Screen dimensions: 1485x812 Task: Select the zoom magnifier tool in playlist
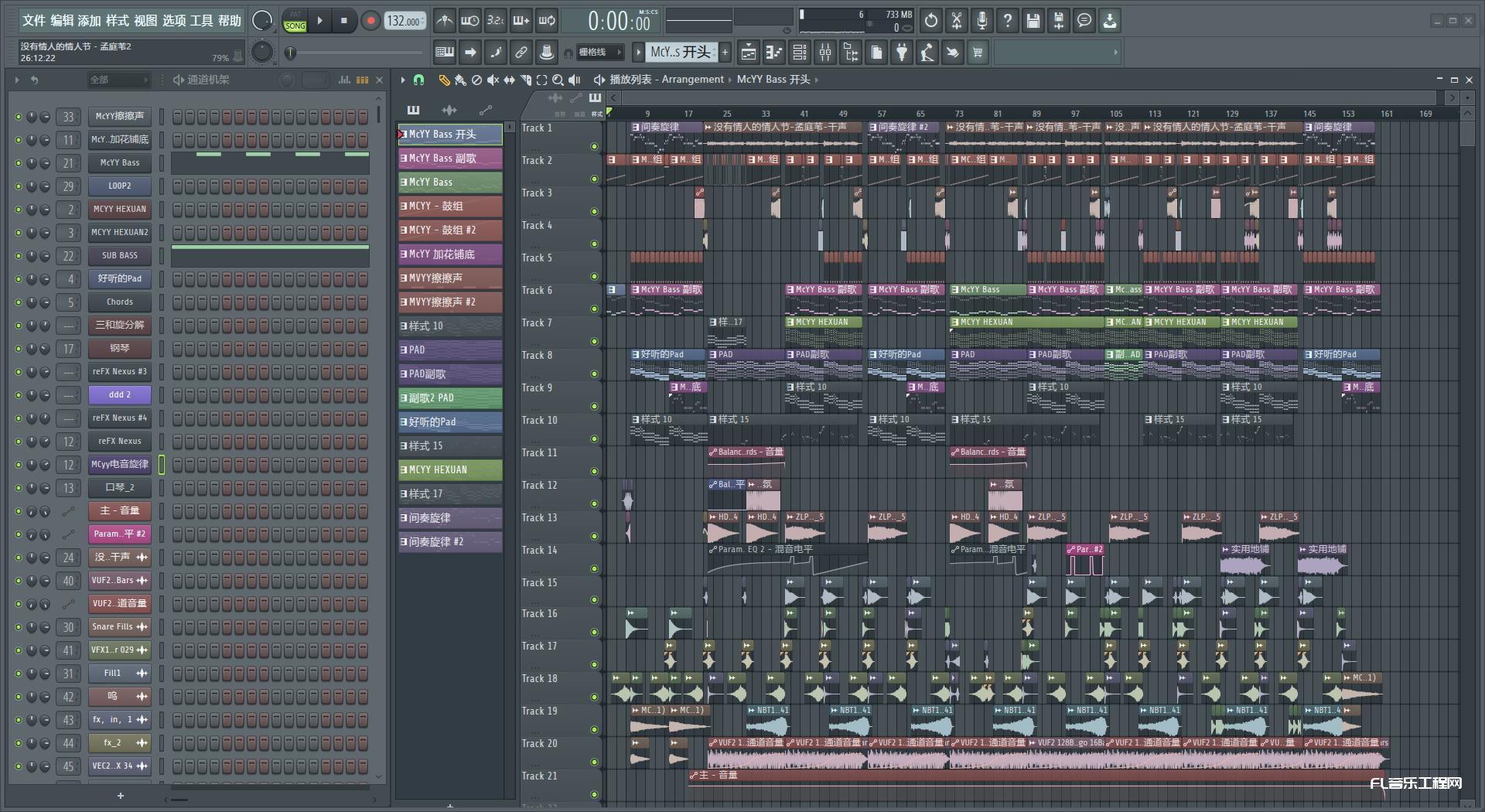click(x=558, y=80)
